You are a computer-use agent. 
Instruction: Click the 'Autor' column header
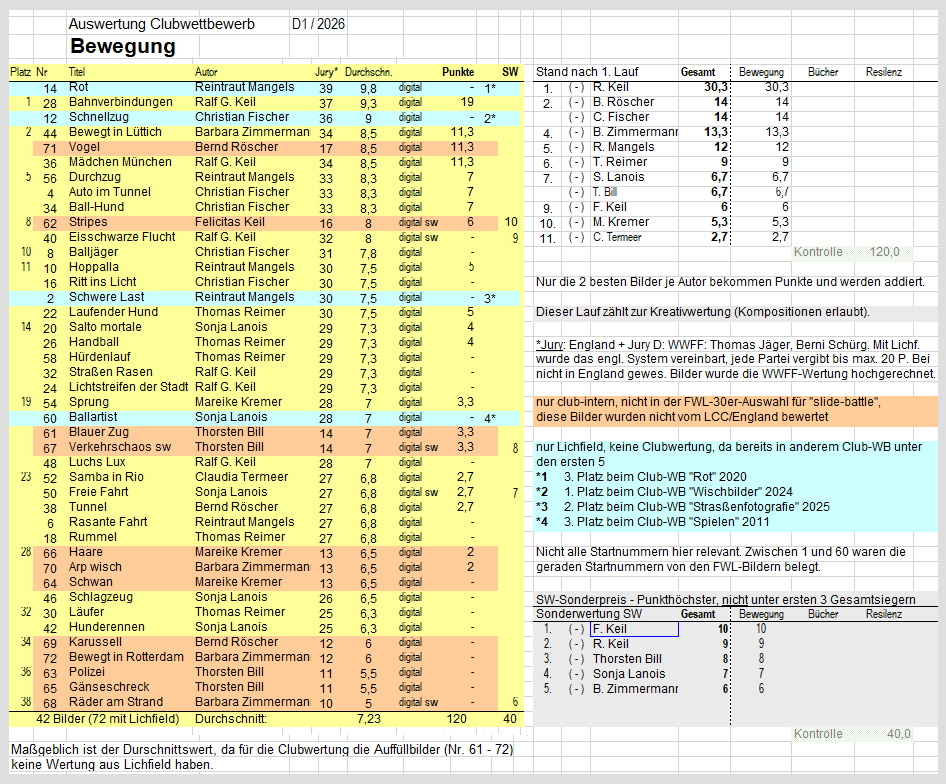tap(206, 72)
